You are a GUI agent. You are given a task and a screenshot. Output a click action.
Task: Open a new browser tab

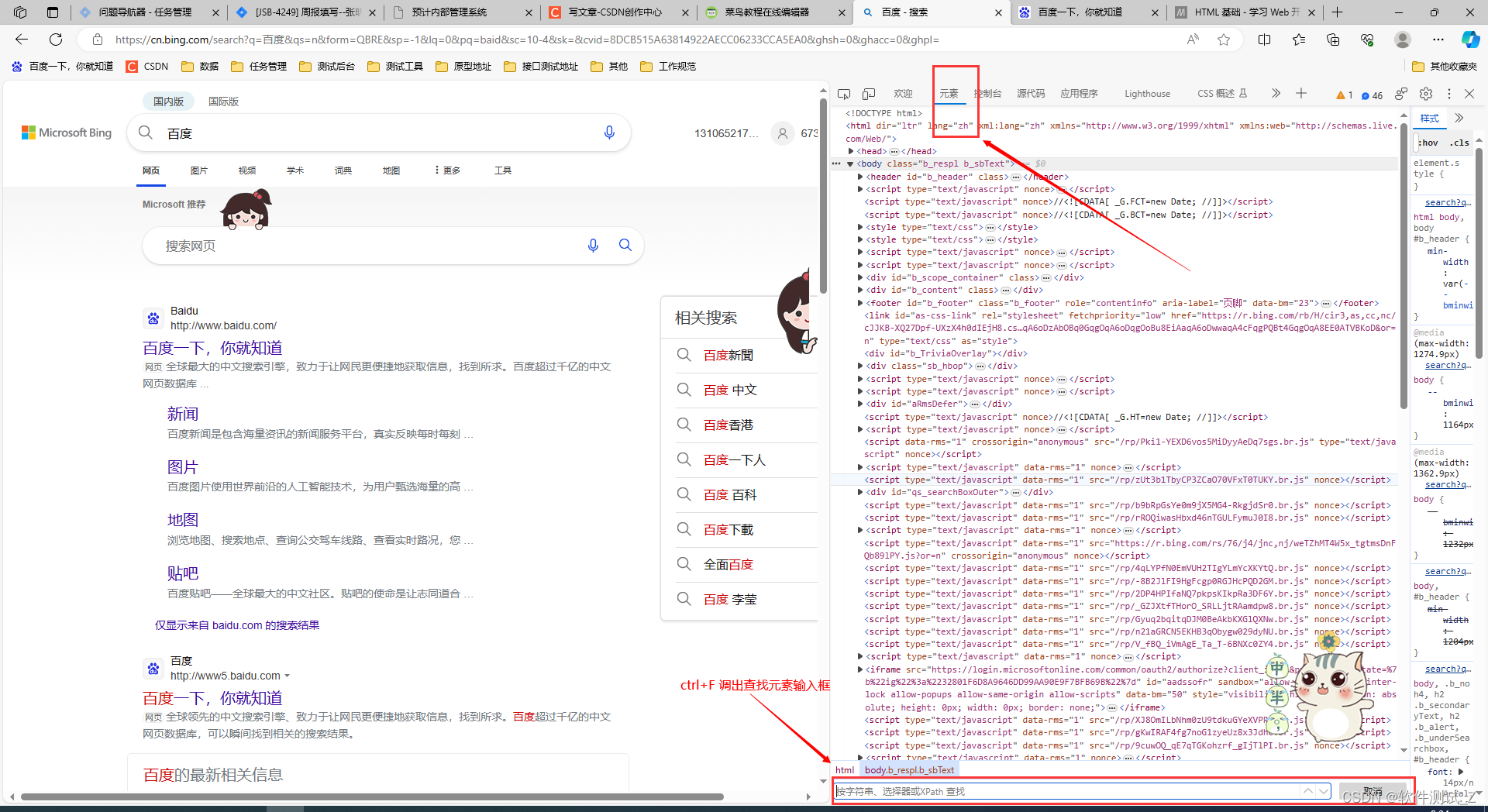tap(1337, 12)
